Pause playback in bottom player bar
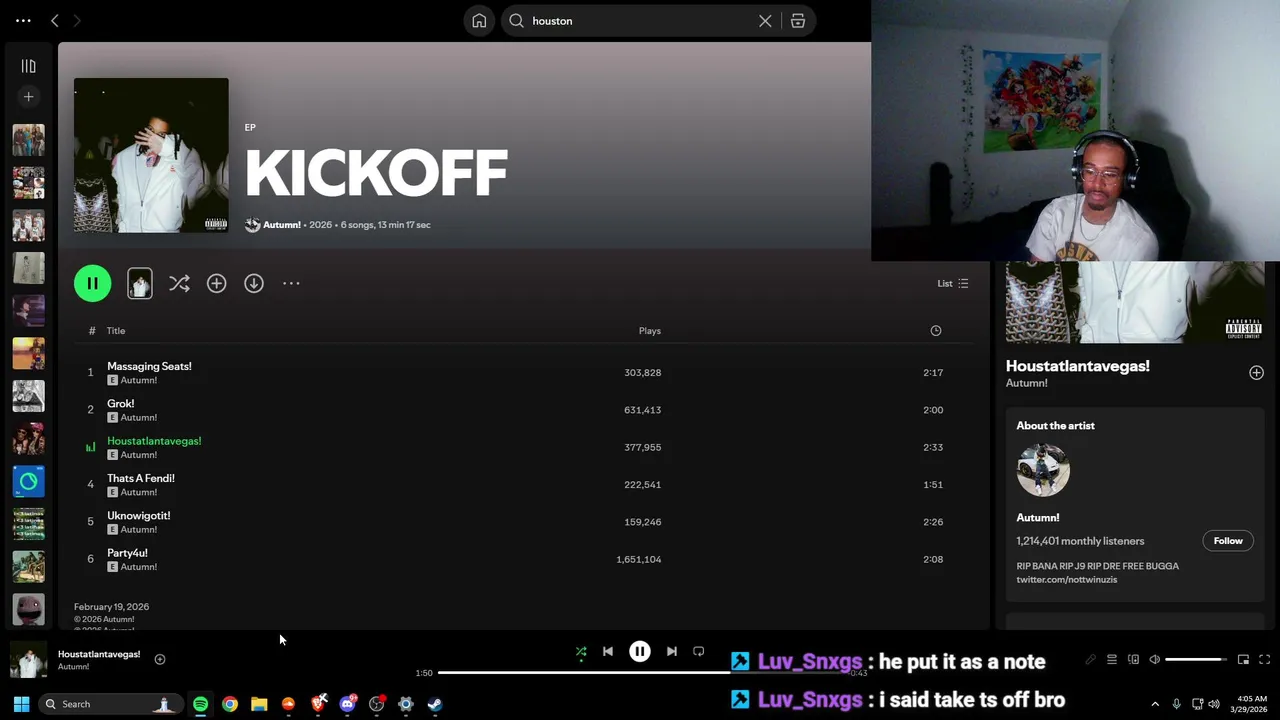Image resolution: width=1280 pixels, height=720 pixels. click(640, 651)
